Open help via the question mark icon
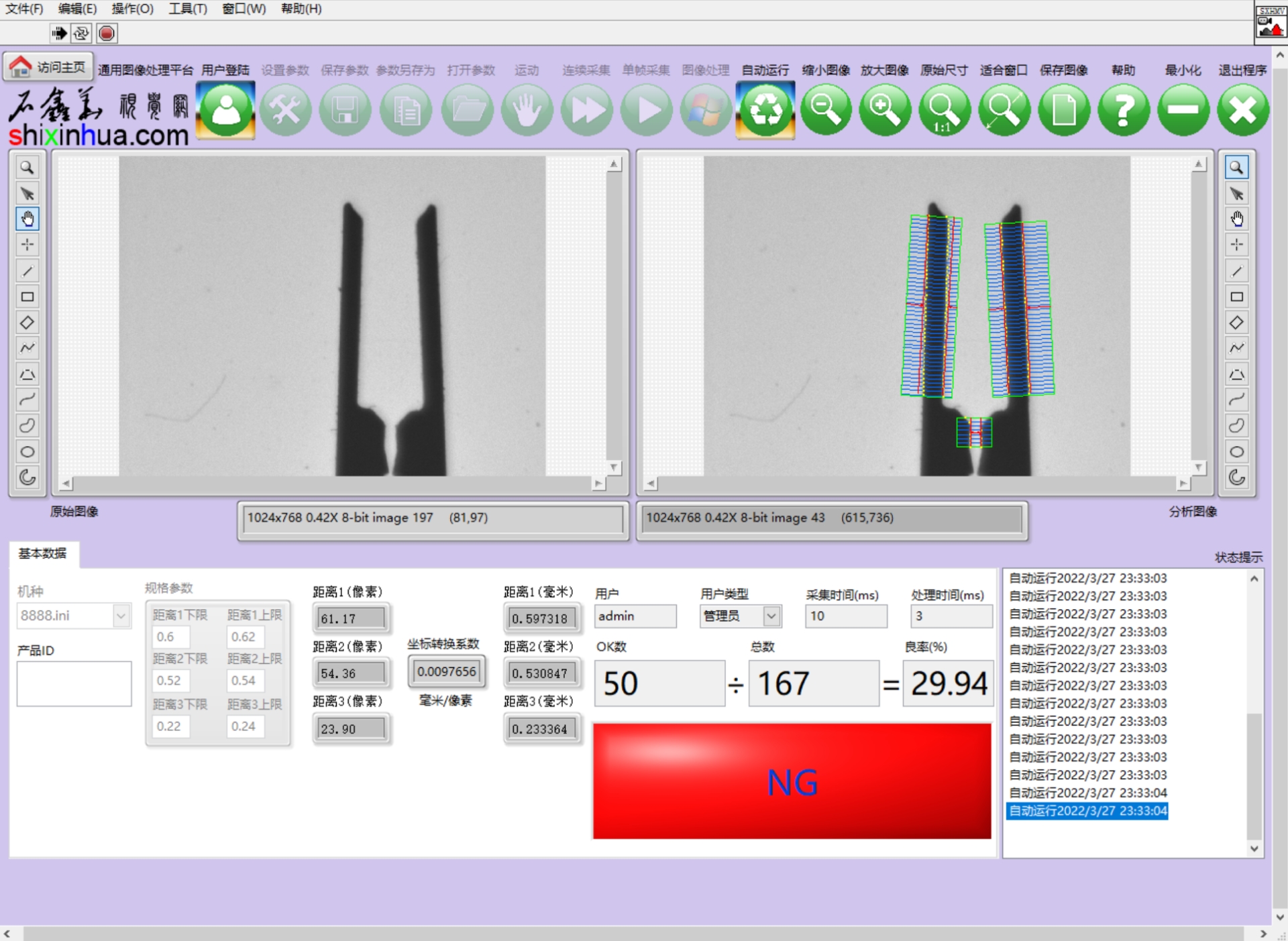This screenshot has height=941, width=1288. point(1123,110)
